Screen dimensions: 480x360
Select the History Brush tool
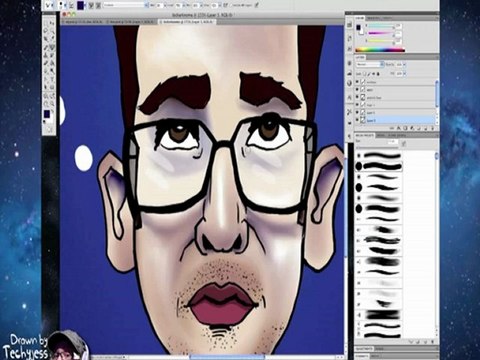(52, 55)
